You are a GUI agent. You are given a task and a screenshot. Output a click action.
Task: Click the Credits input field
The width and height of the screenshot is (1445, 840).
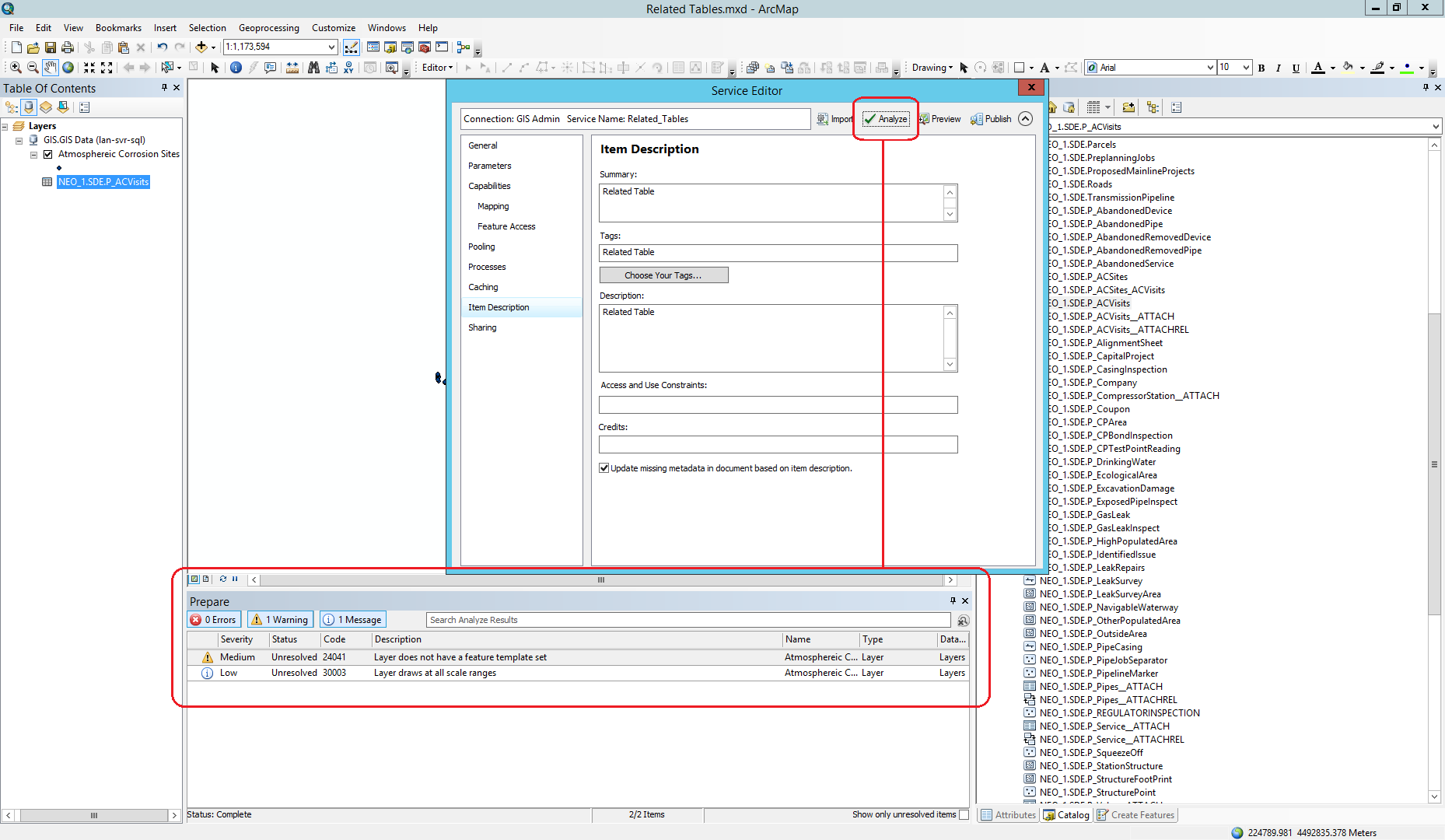coord(778,445)
